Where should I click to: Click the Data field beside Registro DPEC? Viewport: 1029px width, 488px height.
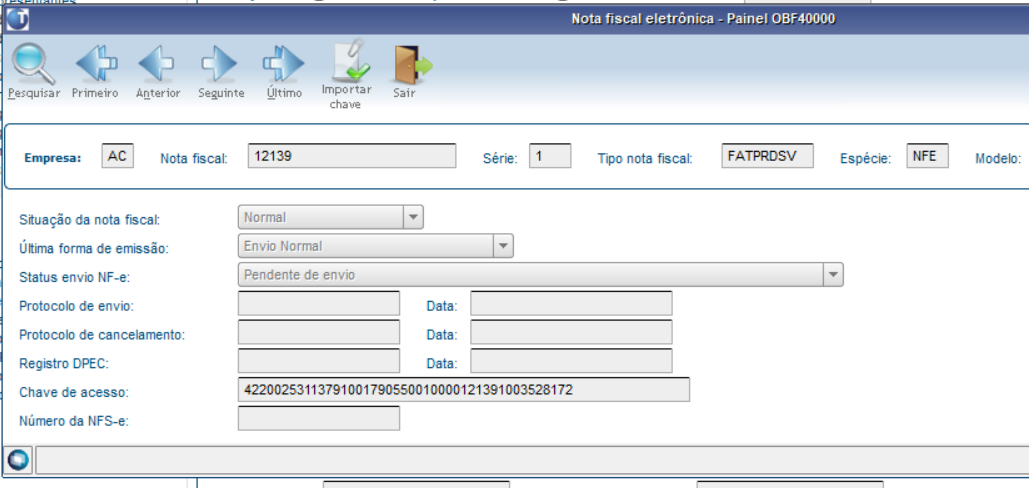click(x=571, y=361)
